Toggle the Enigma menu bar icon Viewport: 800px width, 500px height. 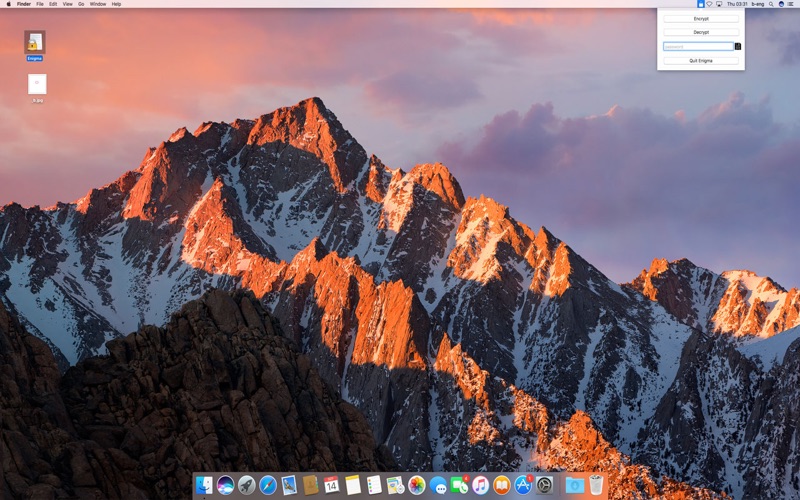[x=701, y=4]
